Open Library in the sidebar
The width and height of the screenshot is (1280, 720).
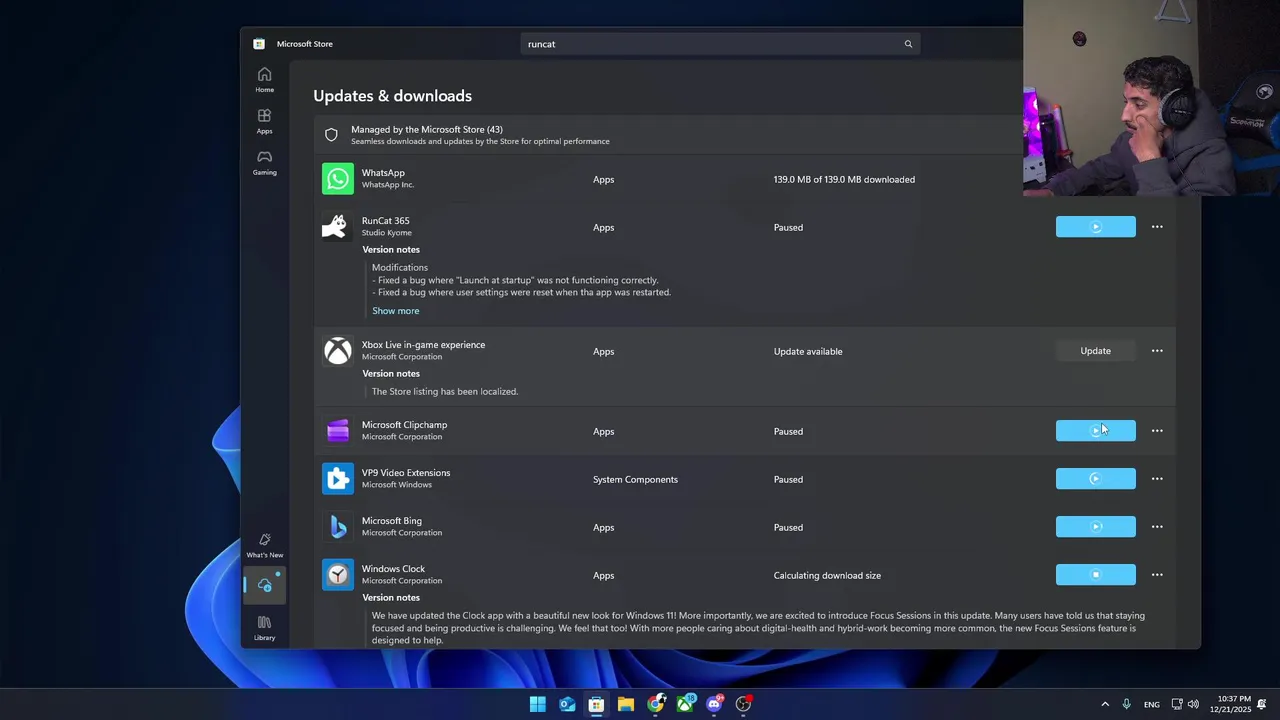264,627
